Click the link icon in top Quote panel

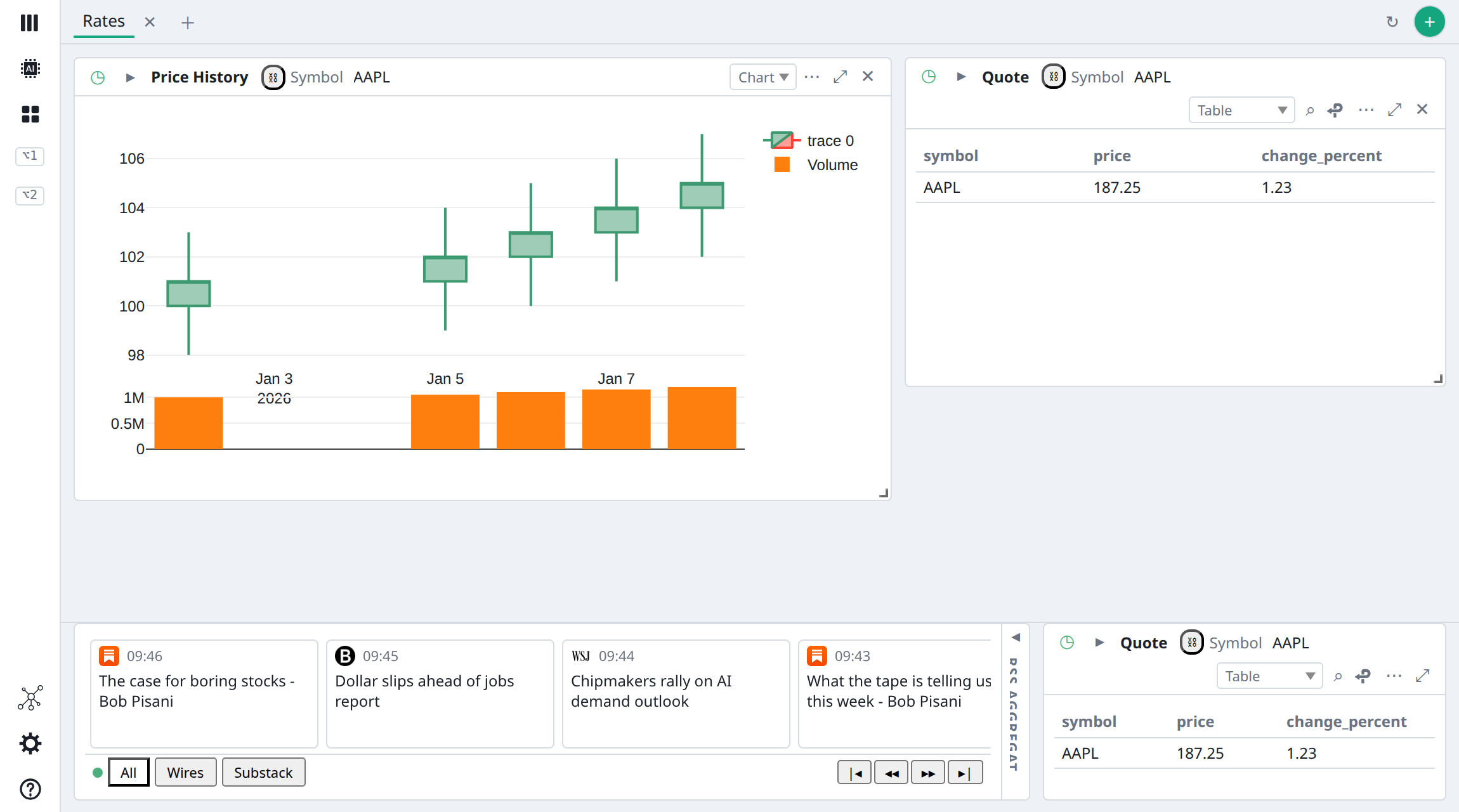[1335, 110]
